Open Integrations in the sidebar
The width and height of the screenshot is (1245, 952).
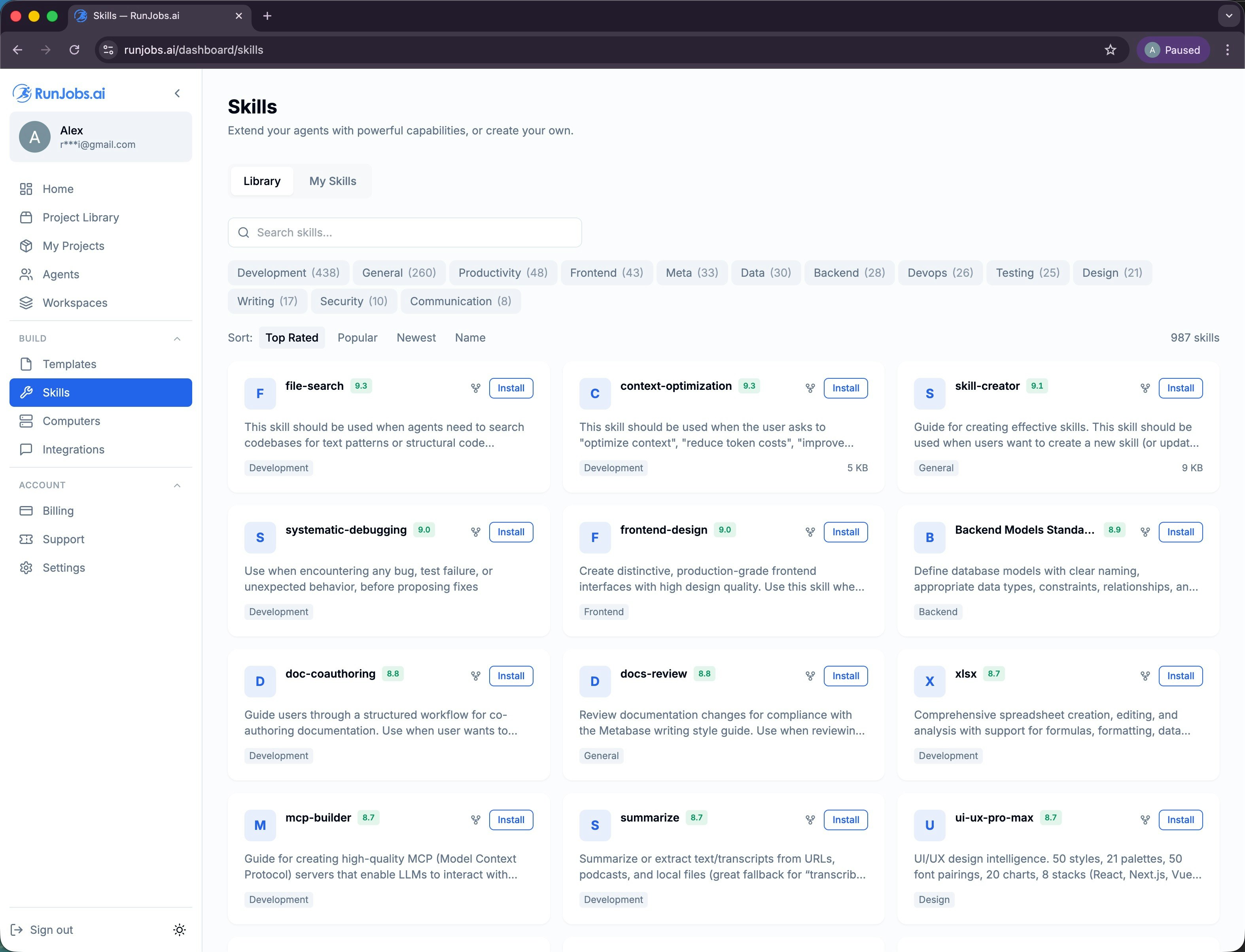73,450
